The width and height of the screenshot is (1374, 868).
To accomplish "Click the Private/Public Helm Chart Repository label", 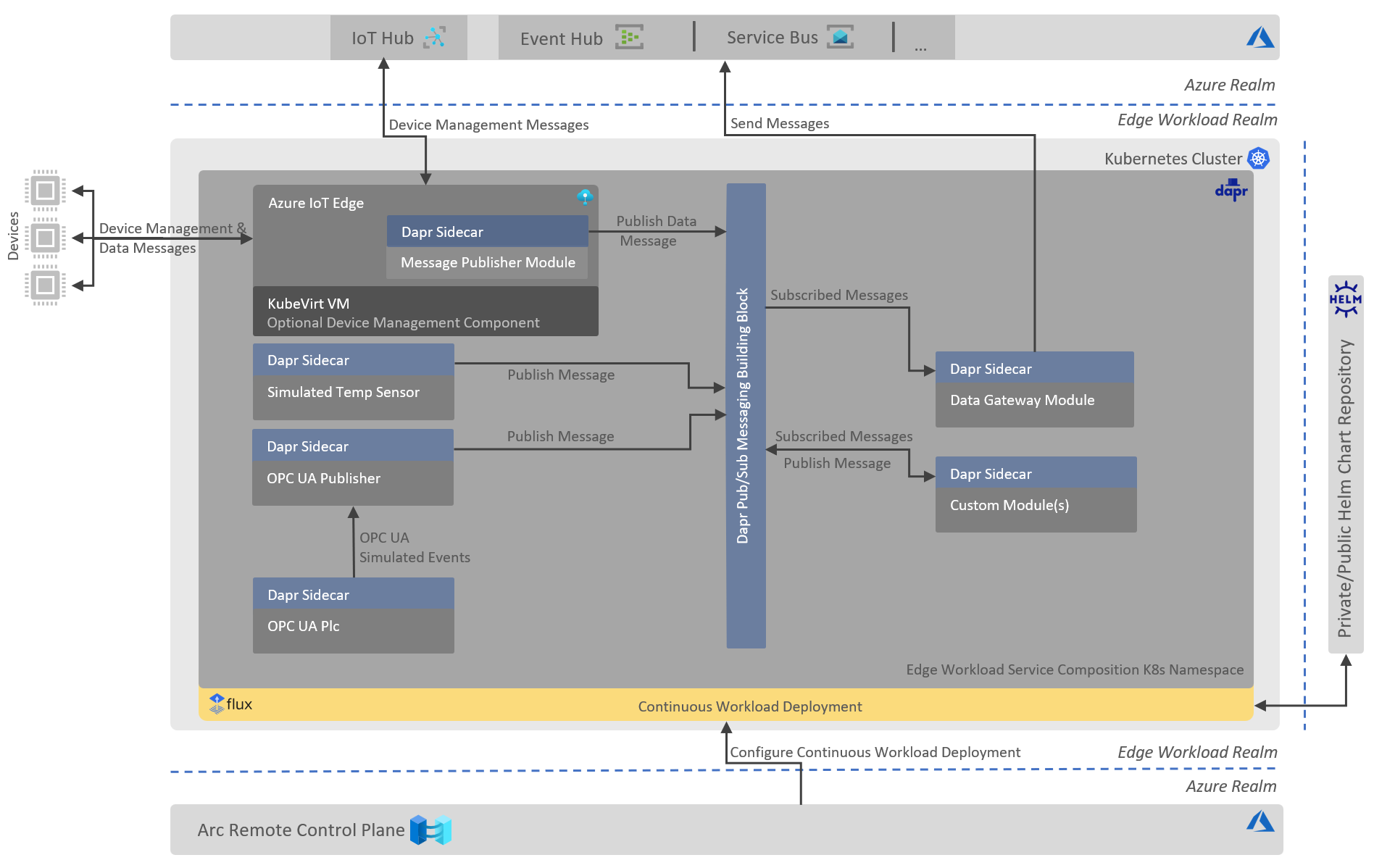I will click(x=1345, y=488).
